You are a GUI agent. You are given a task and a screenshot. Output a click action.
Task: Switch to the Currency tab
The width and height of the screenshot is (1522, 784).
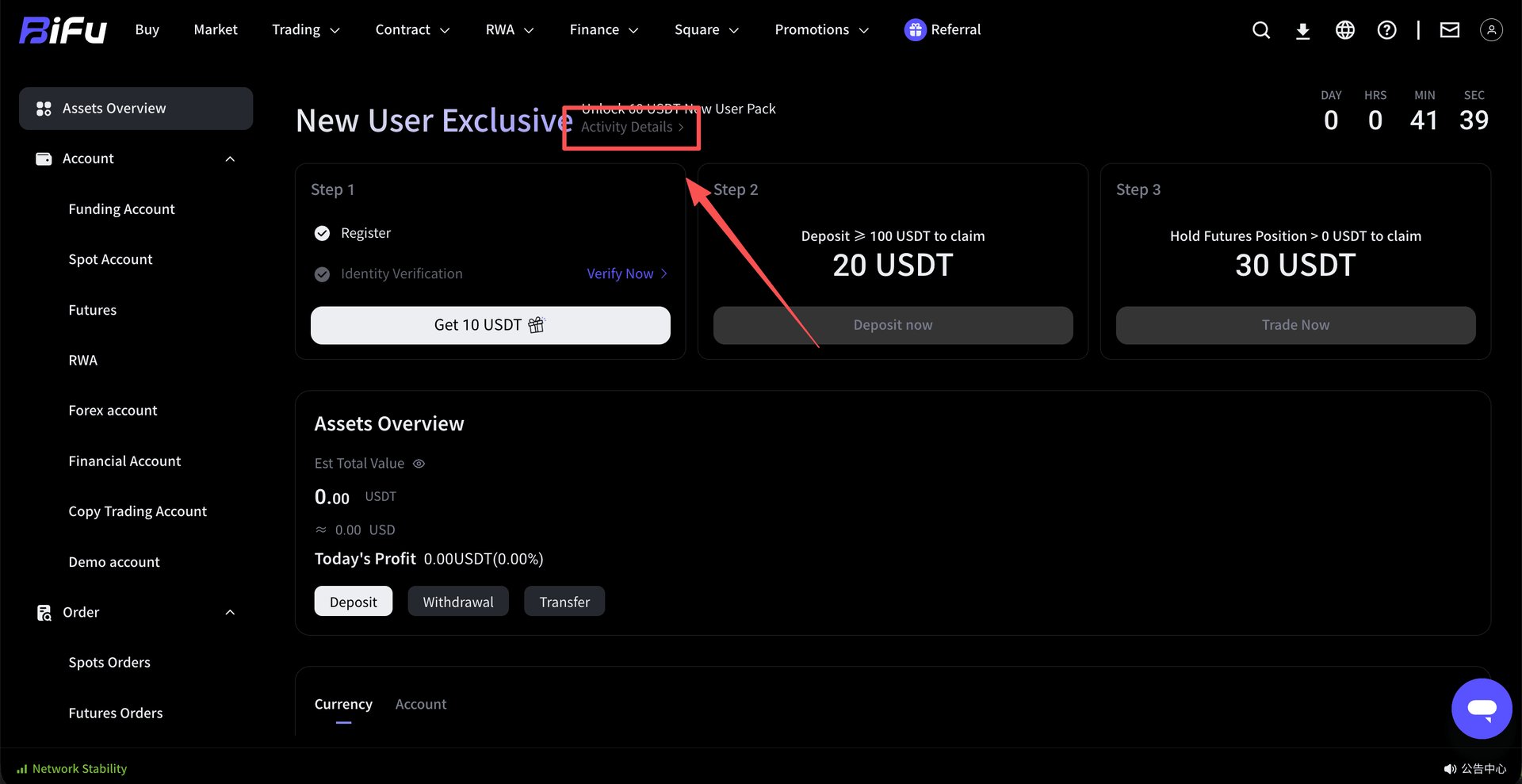tap(343, 704)
